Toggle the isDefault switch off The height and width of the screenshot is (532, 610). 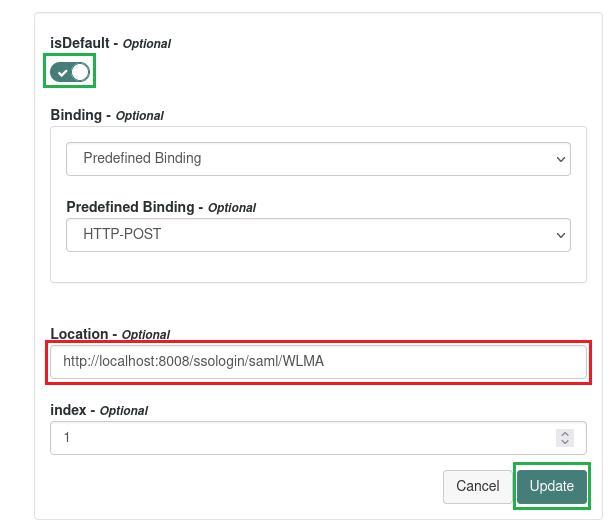click(x=70, y=72)
